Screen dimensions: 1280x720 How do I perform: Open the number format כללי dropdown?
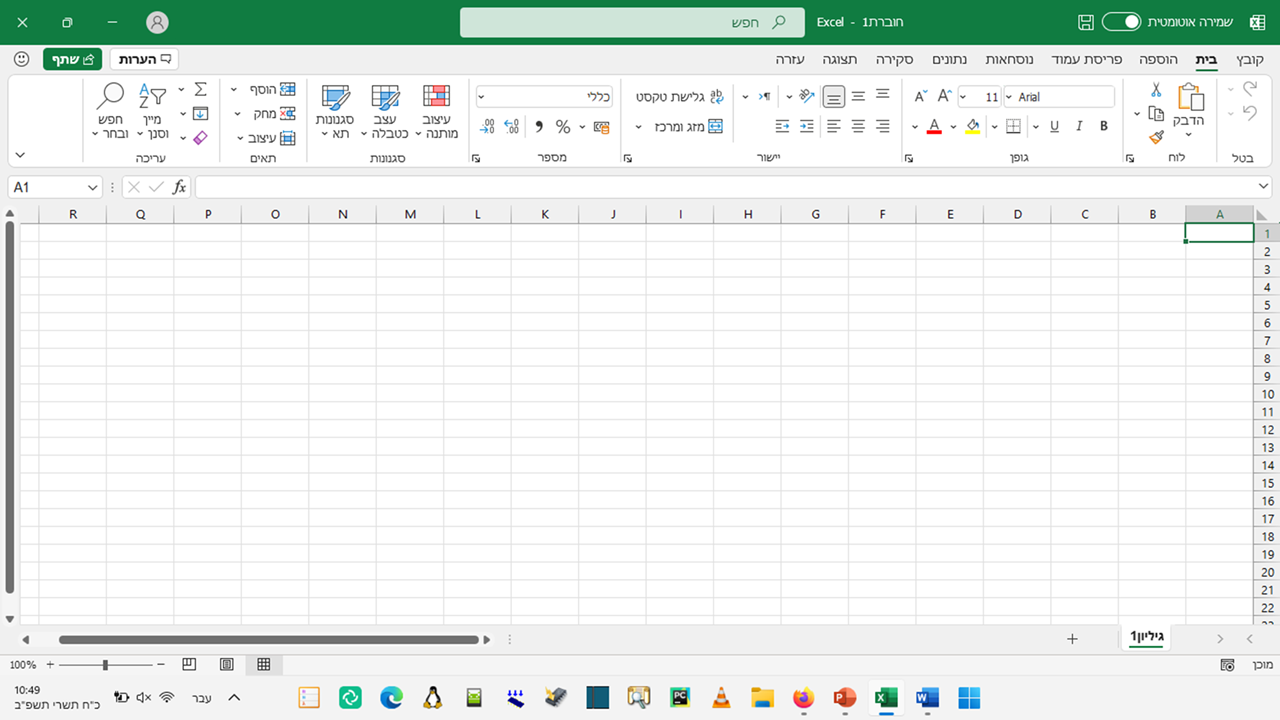pyautogui.click(x=482, y=97)
